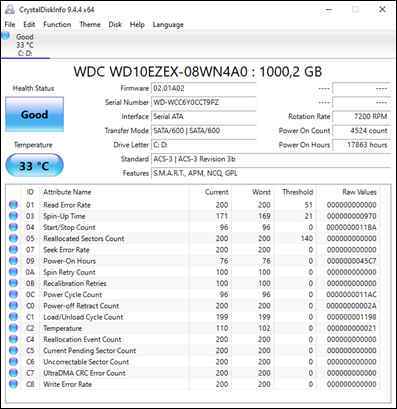
Task: Click the Load/Unload Cycle Count status icon
Action: [x=13, y=317]
